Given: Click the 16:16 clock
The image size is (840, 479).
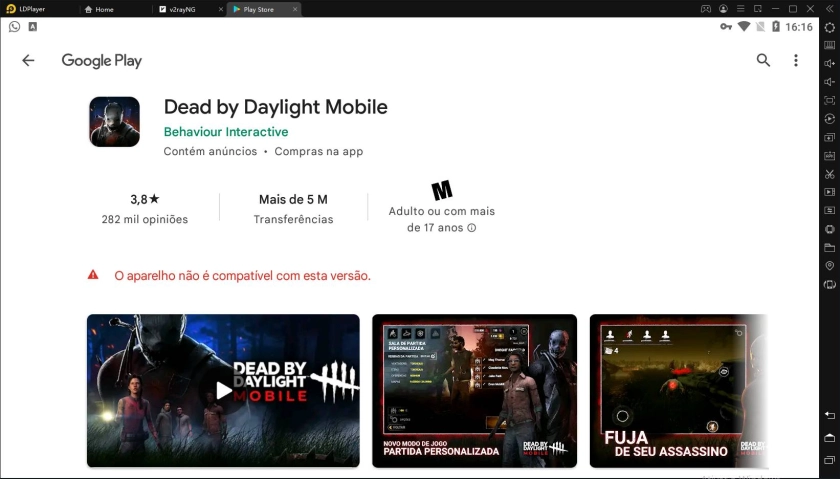Looking at the screenshot, I should 799,27.
